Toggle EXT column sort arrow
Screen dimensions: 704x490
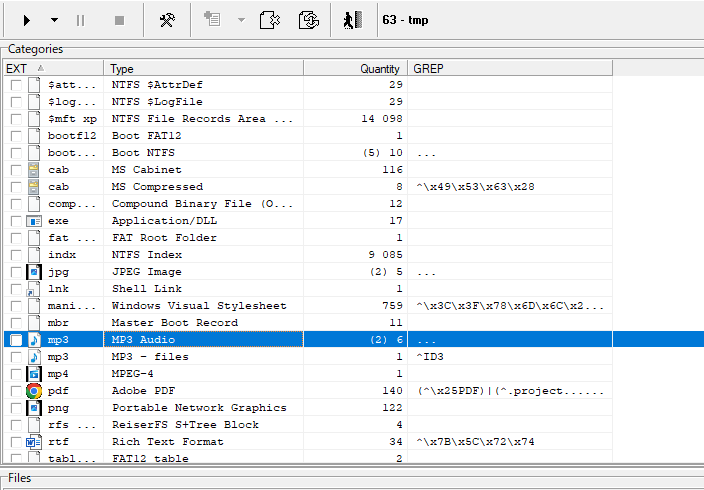pos(40,68)
